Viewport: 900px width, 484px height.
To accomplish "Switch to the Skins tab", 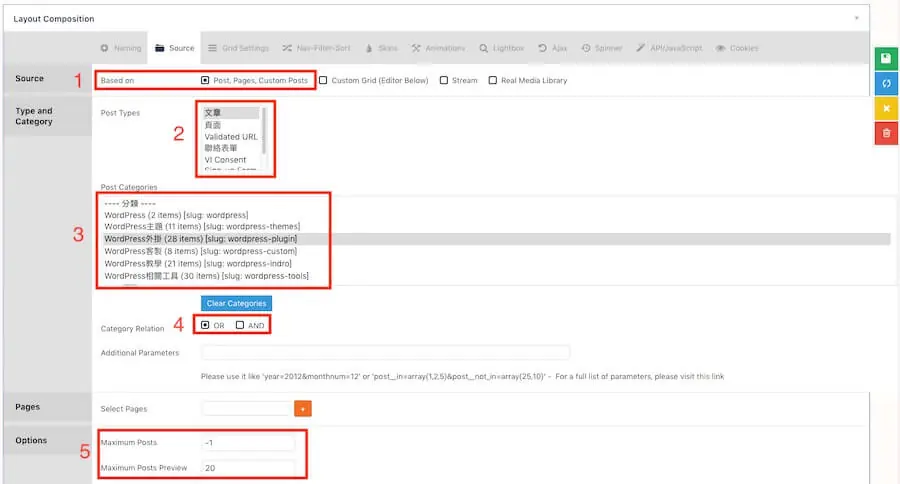I will [381, 48].
